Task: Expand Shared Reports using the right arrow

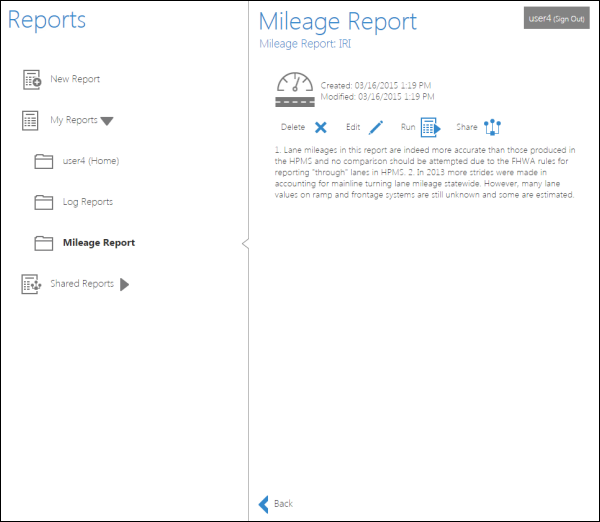Action: point(124,284)
